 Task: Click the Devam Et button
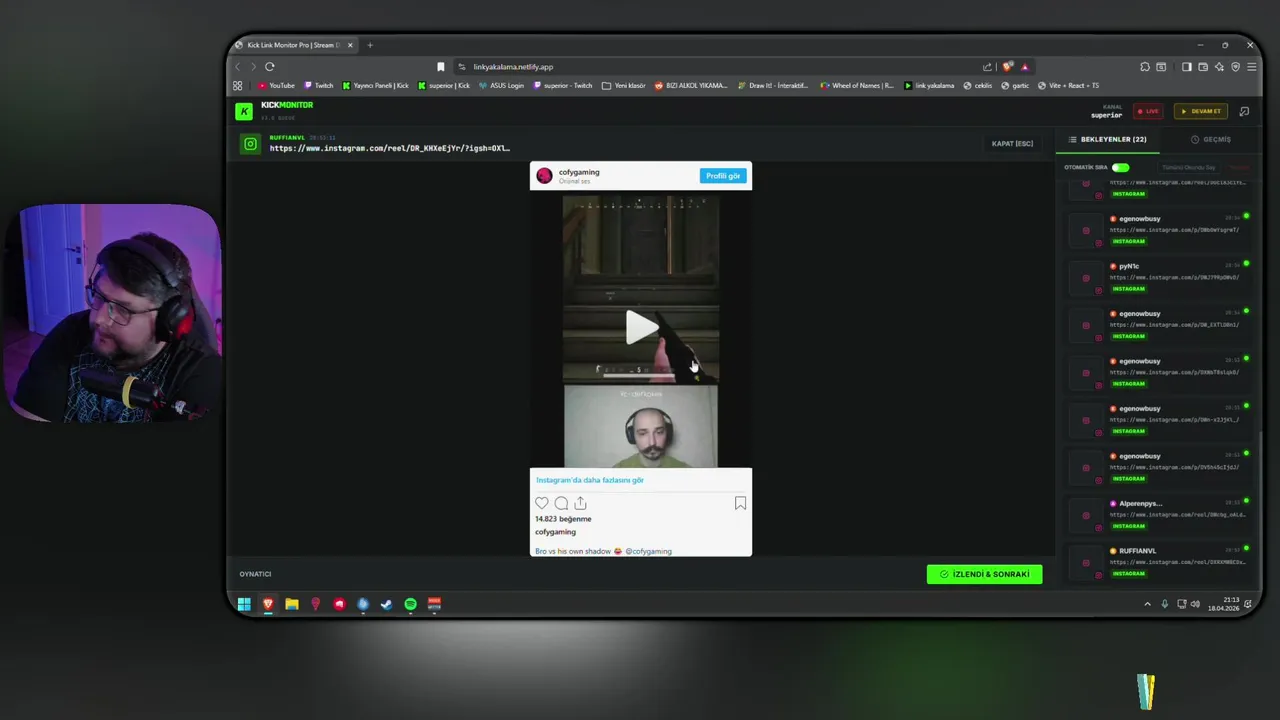(x=1200, y=111)
